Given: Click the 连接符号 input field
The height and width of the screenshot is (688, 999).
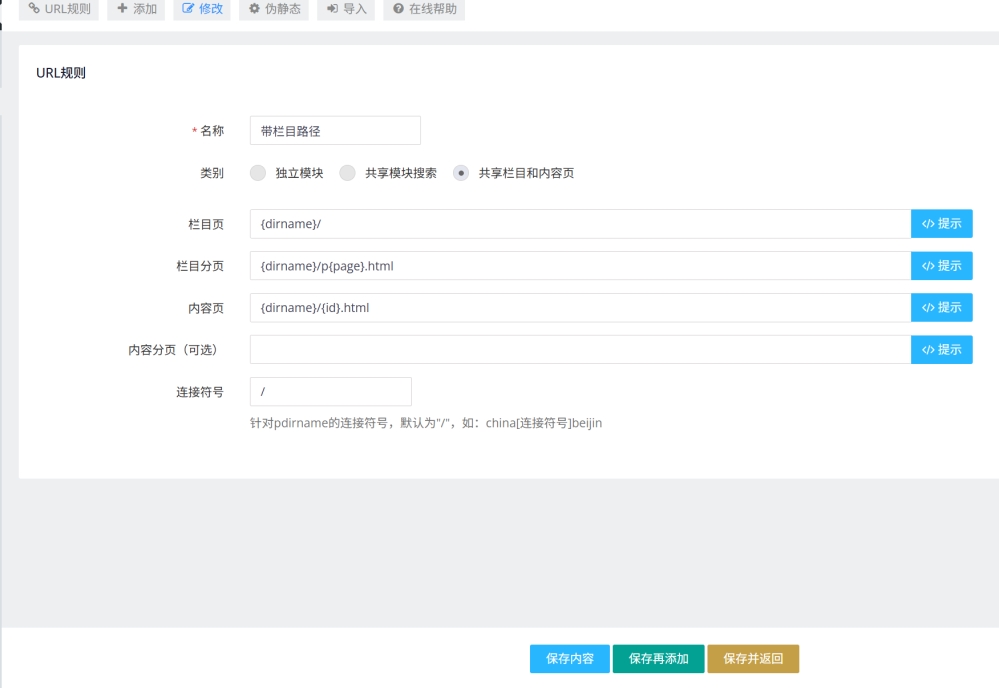Looking at the screenshot, I should click(x=331, y=392).
